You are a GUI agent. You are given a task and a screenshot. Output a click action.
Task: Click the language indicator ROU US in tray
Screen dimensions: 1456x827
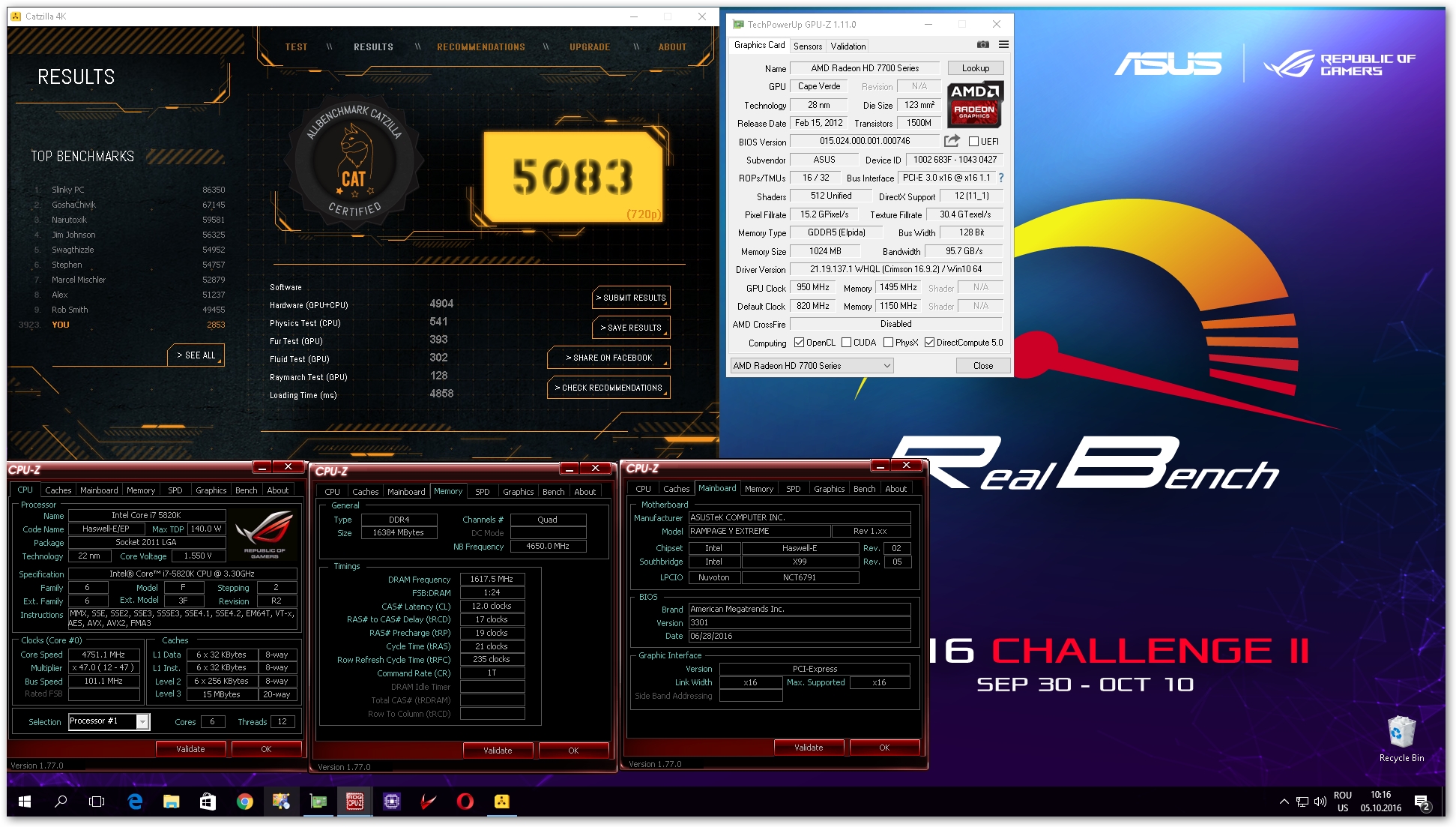[x=1343, y=802]
